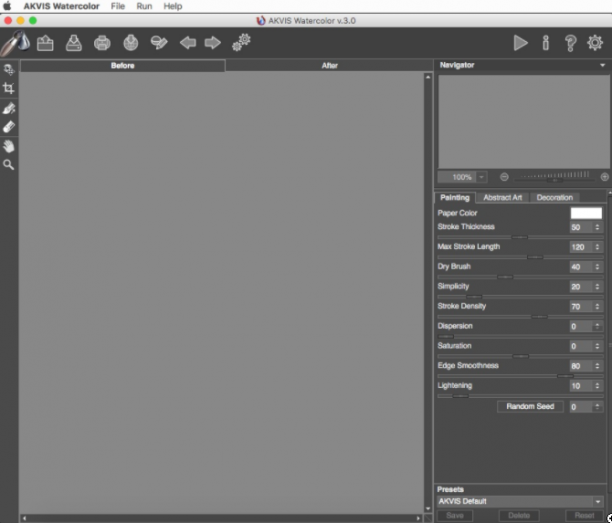This screenshot has width=612, height=523.
Task: Open the AKVIS Watercolor app menu
Action: 61,6
